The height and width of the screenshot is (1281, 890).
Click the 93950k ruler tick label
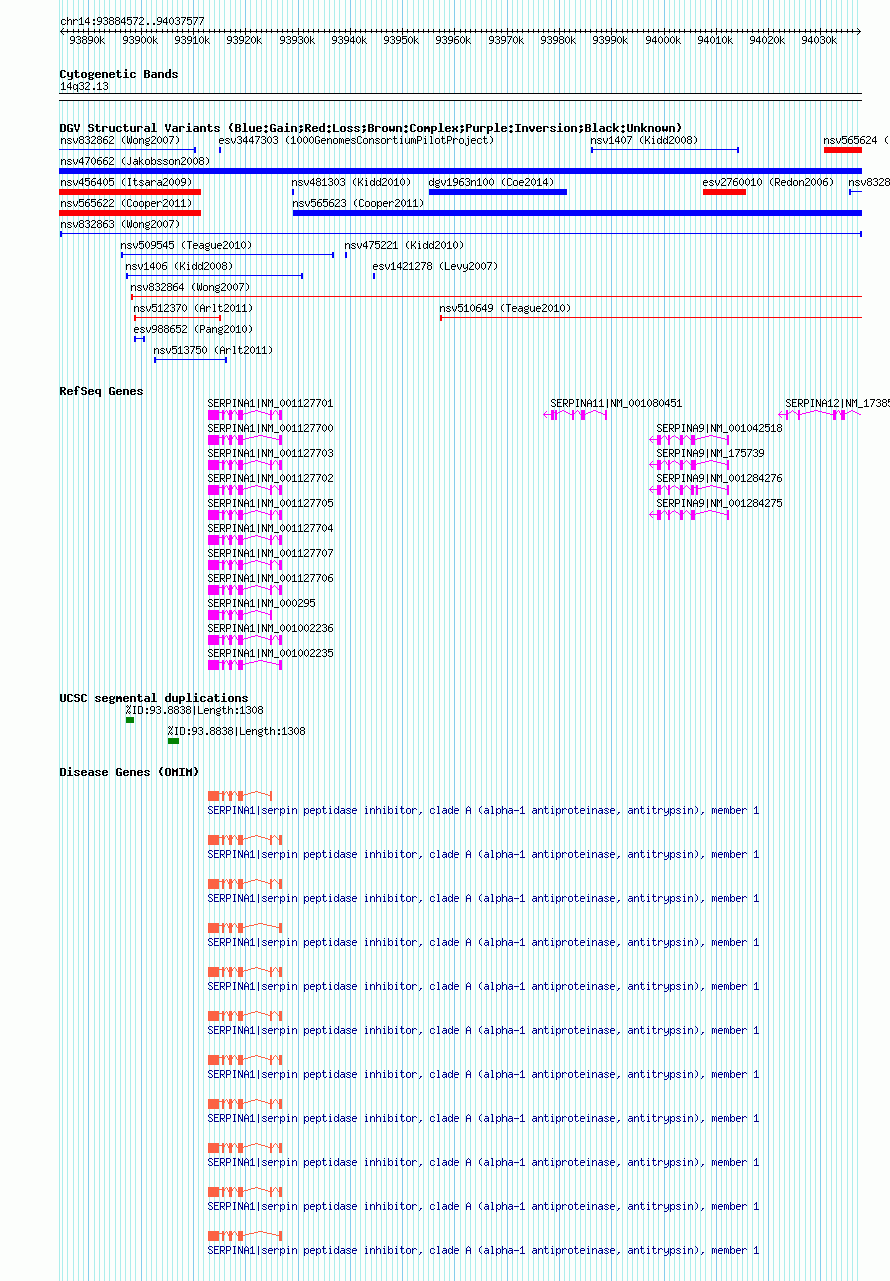[x=401, y=40]
